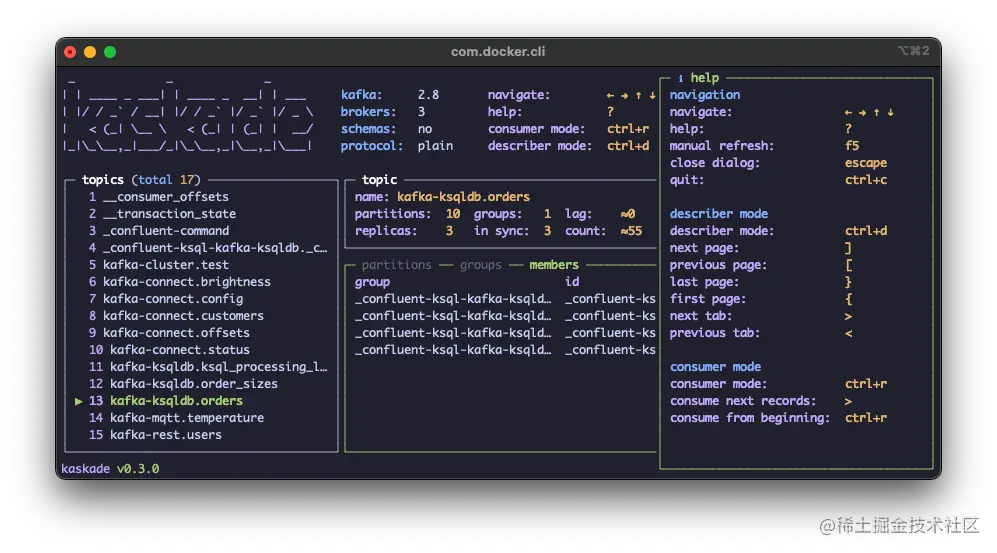Open the members tab
Image resolution: width=997 pixels, height=553 pixels.
pyautogui.click(x=554, y=265)
